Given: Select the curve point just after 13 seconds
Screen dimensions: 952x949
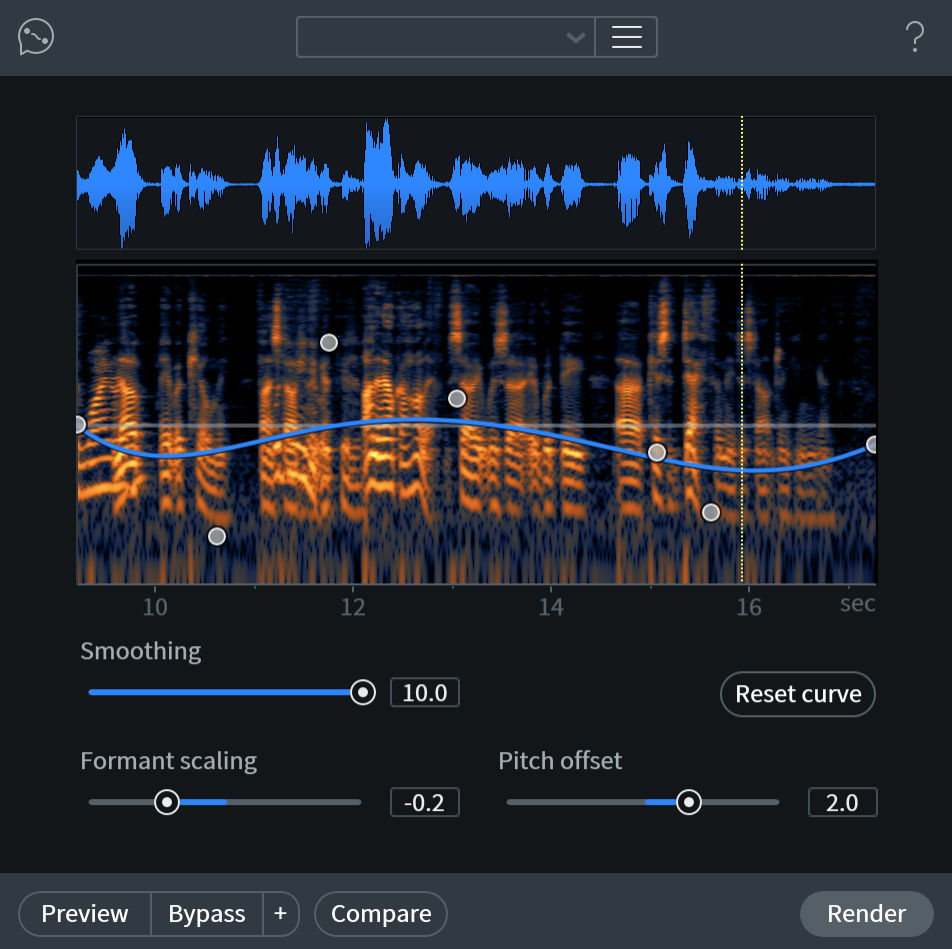Looking at the screenshot, I should click(x=457, y=398).
